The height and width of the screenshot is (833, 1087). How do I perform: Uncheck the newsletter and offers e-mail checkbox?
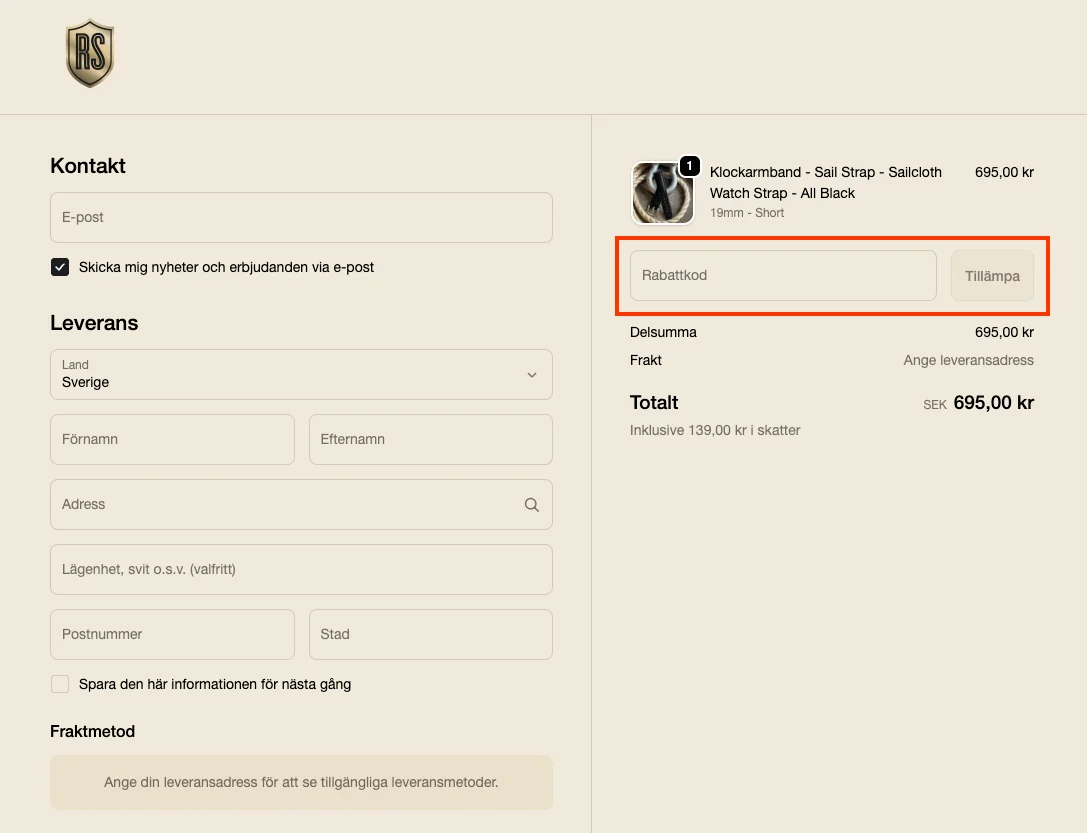coord(60,267)
